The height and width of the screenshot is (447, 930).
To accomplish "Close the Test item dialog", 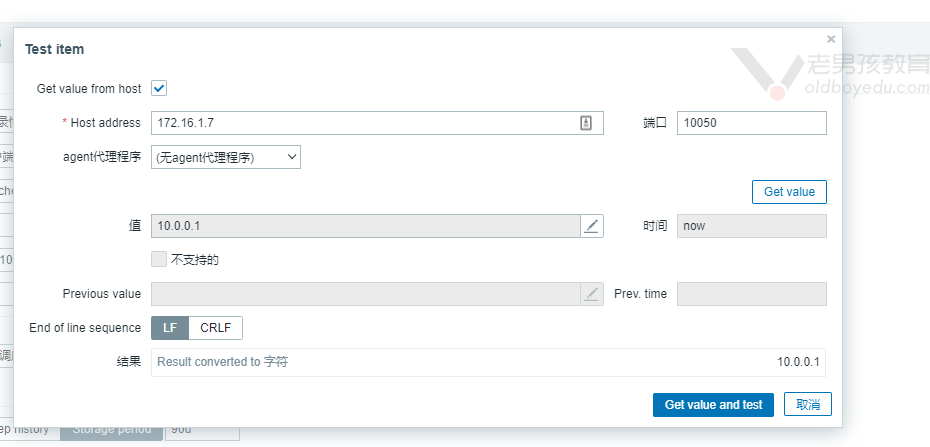I will (x=831, y=39).
